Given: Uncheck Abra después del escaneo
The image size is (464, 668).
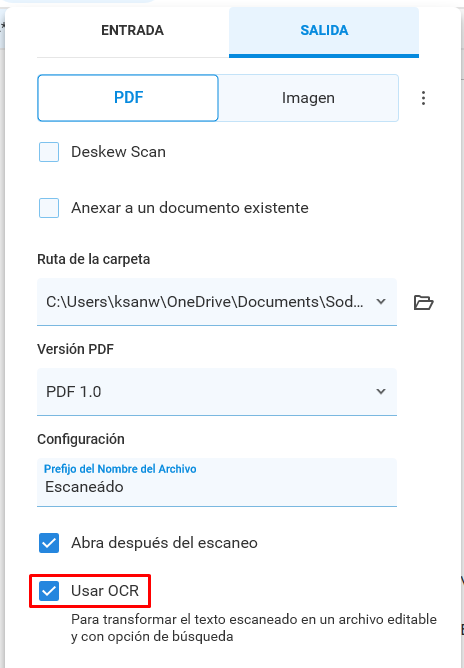Looking at the screenshot, I should (x=49, y=543).
